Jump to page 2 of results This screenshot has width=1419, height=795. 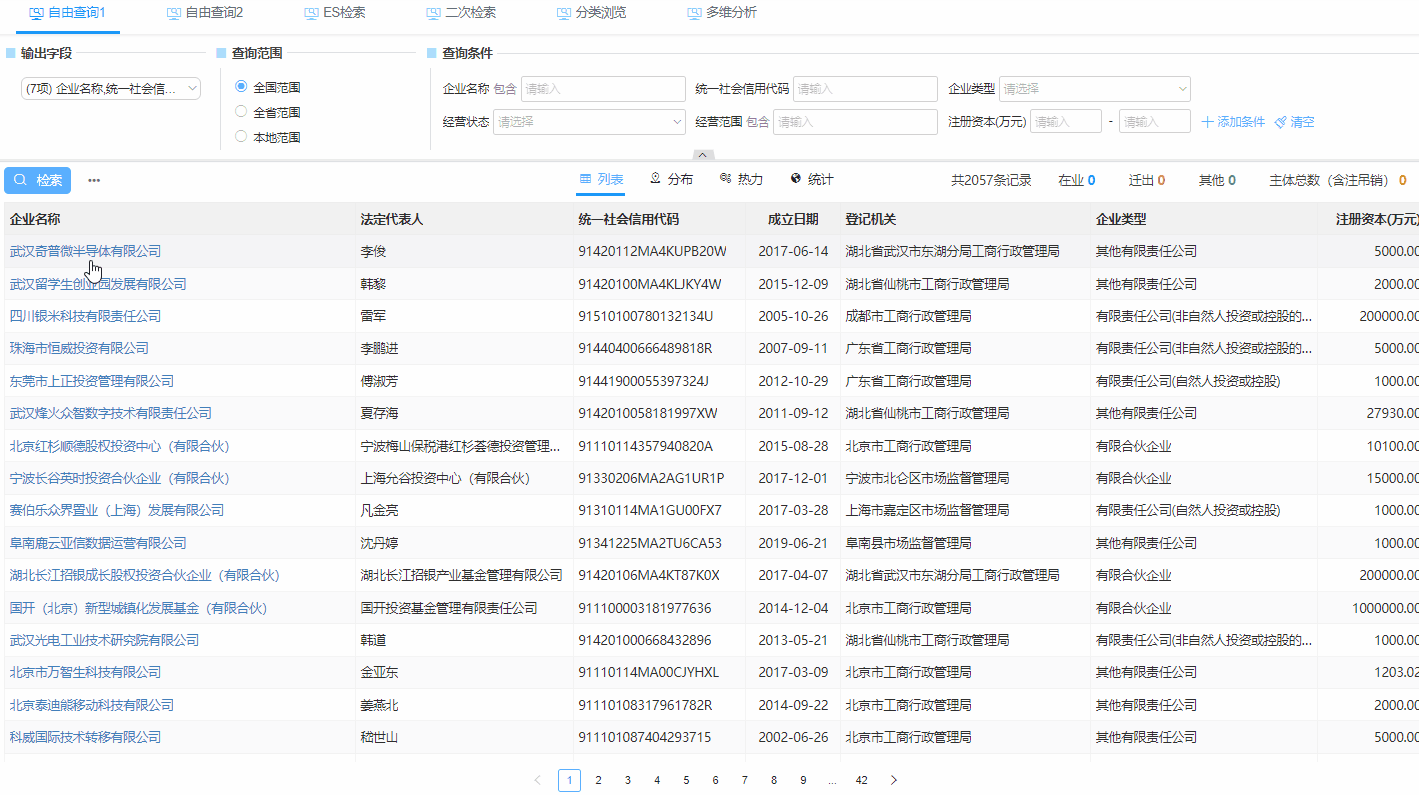(x=598, y=780)
